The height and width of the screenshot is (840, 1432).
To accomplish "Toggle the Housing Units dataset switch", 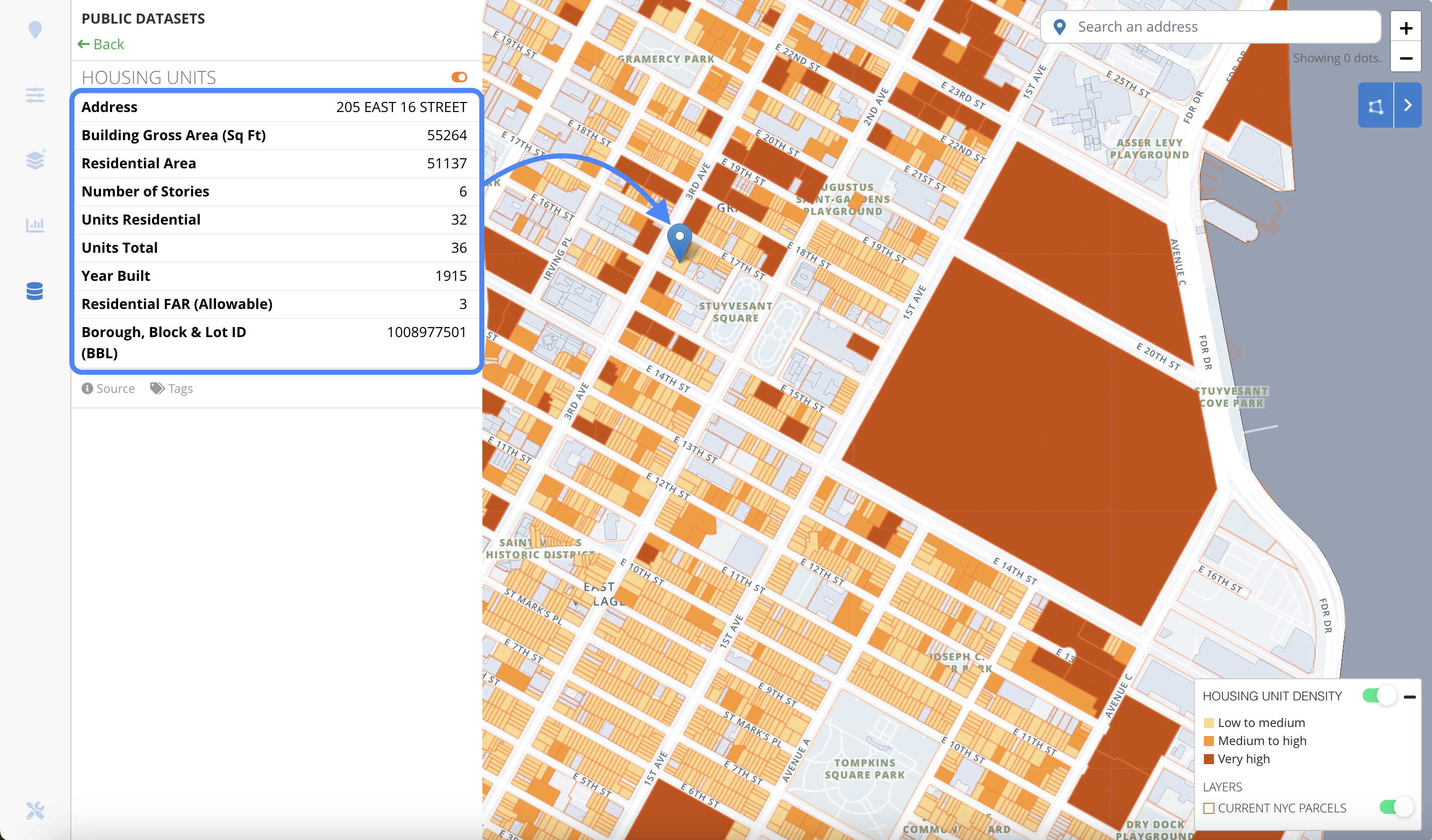I will (x=459, y=77).
